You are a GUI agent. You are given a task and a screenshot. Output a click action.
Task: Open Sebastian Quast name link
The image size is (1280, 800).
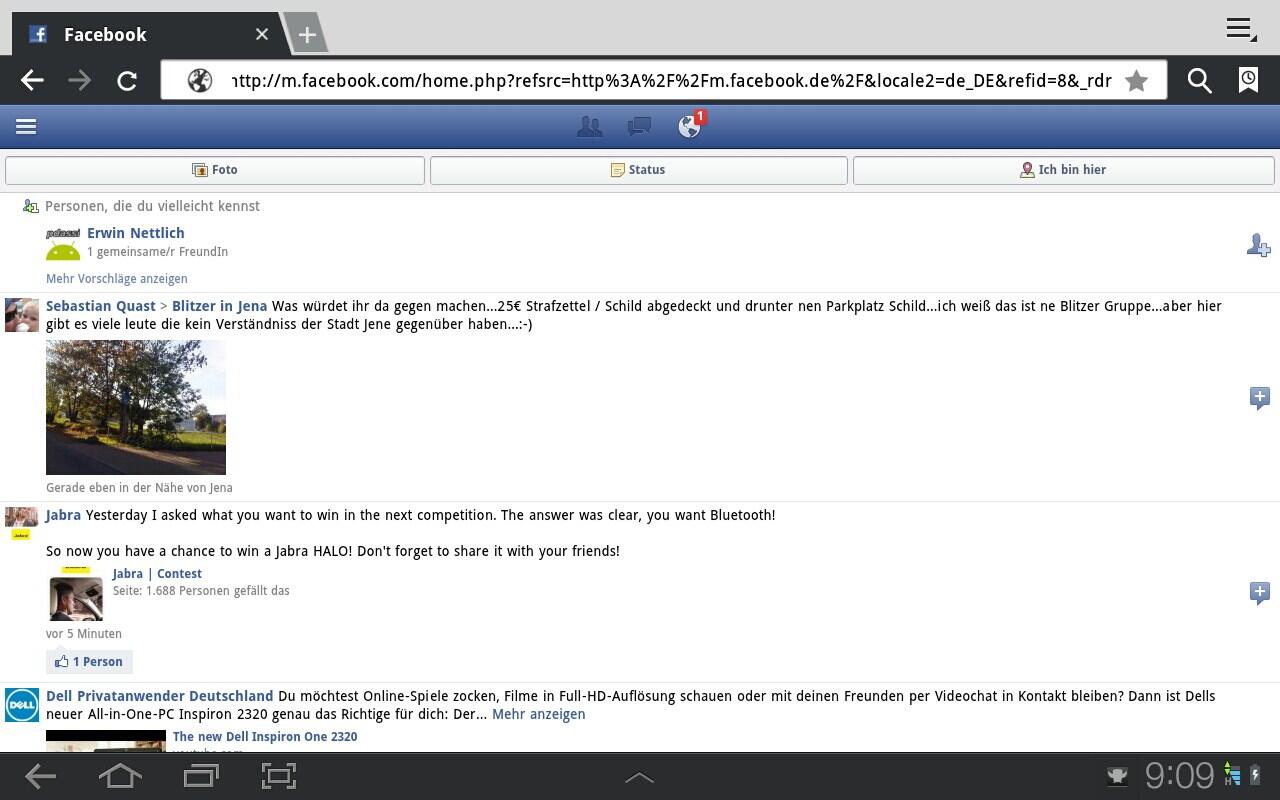point(101,306)
